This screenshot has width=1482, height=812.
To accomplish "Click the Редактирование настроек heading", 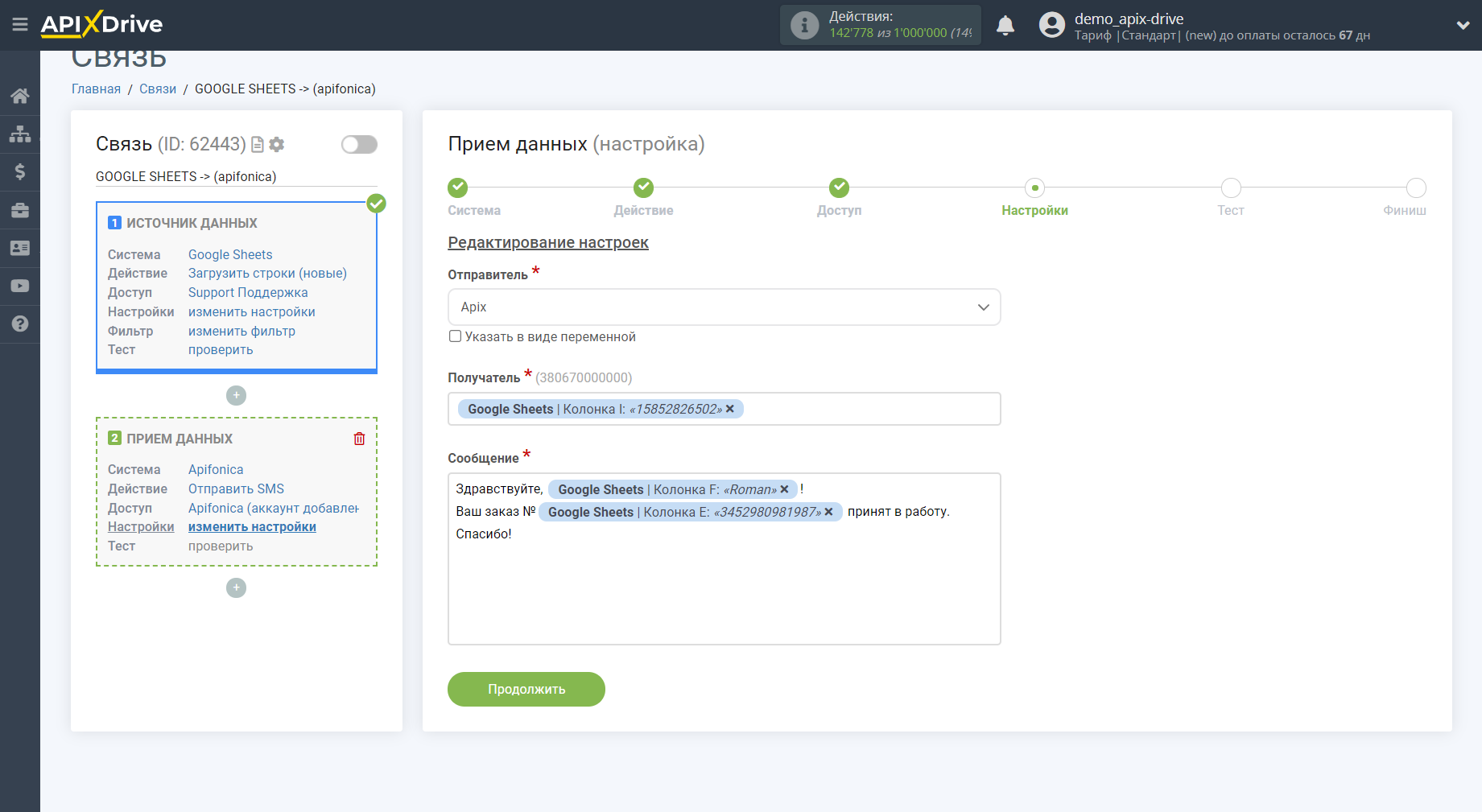I will [548, 243].
